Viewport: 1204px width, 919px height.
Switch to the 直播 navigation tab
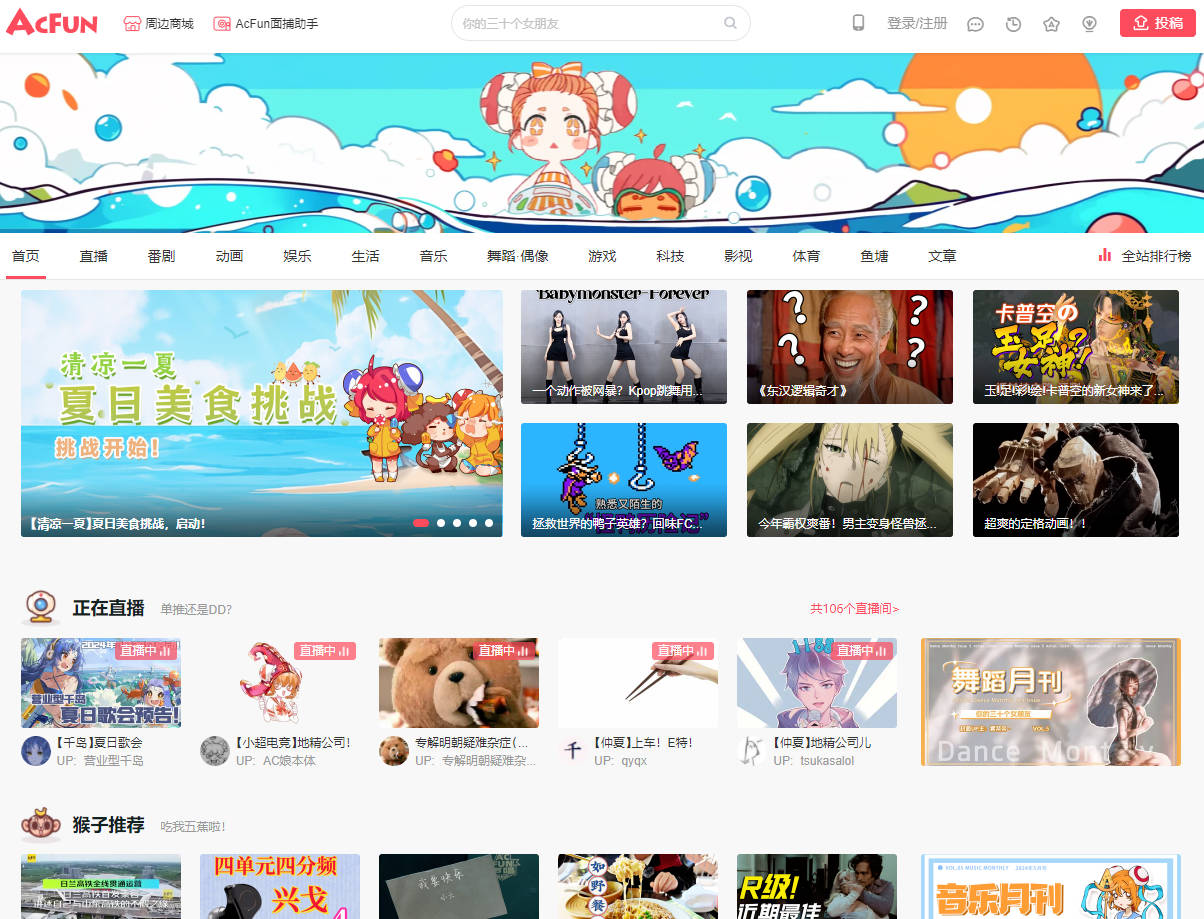pyautogui.click(x=94, y=256)
